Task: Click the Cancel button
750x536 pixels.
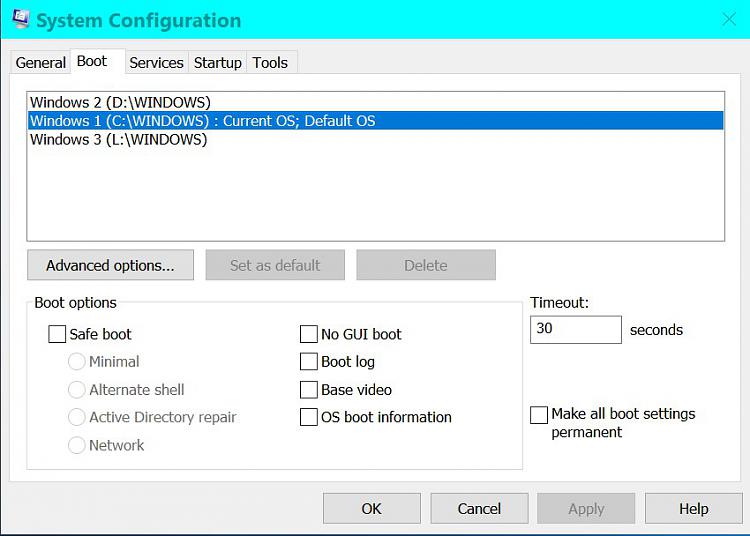Action: click(x=479, y=509)
